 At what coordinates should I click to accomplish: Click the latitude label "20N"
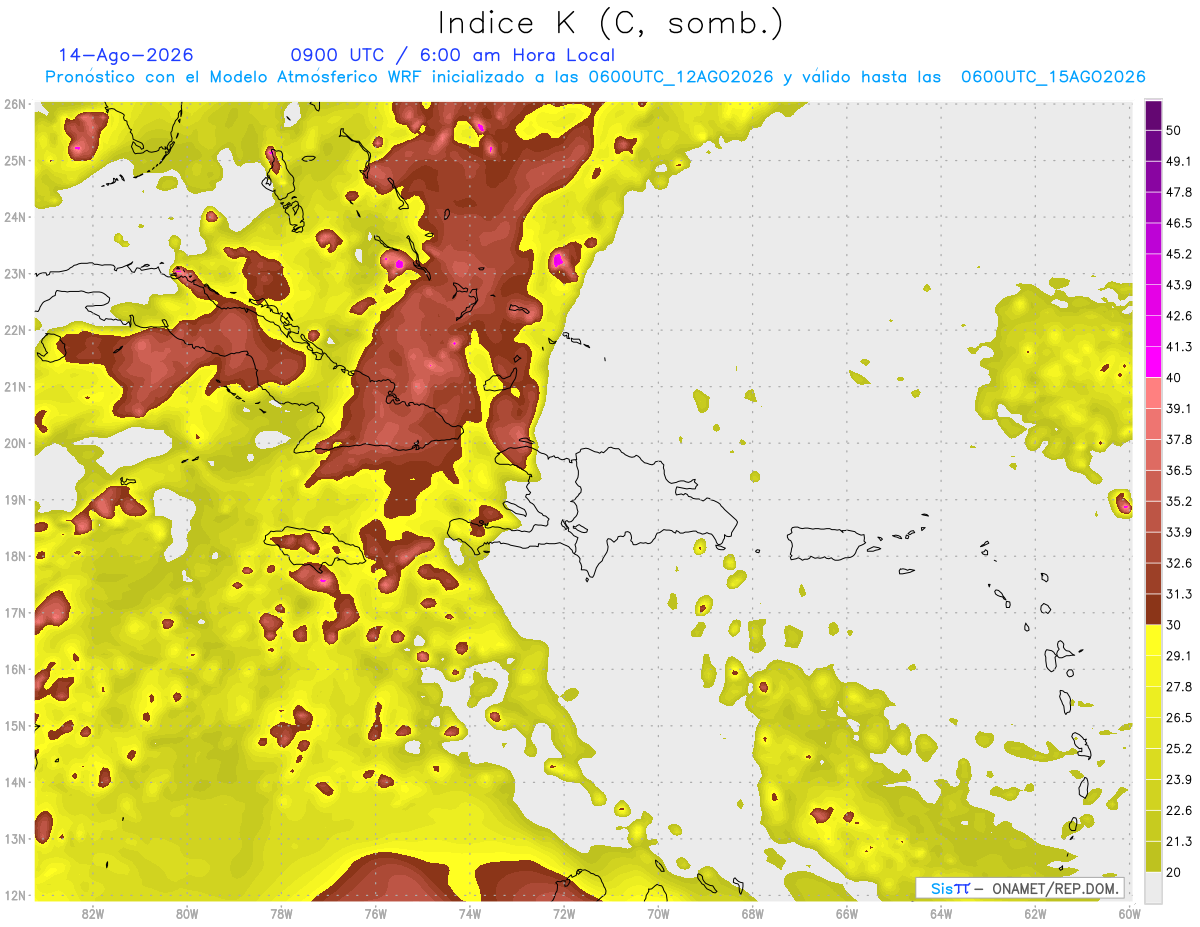click(14, 443)
